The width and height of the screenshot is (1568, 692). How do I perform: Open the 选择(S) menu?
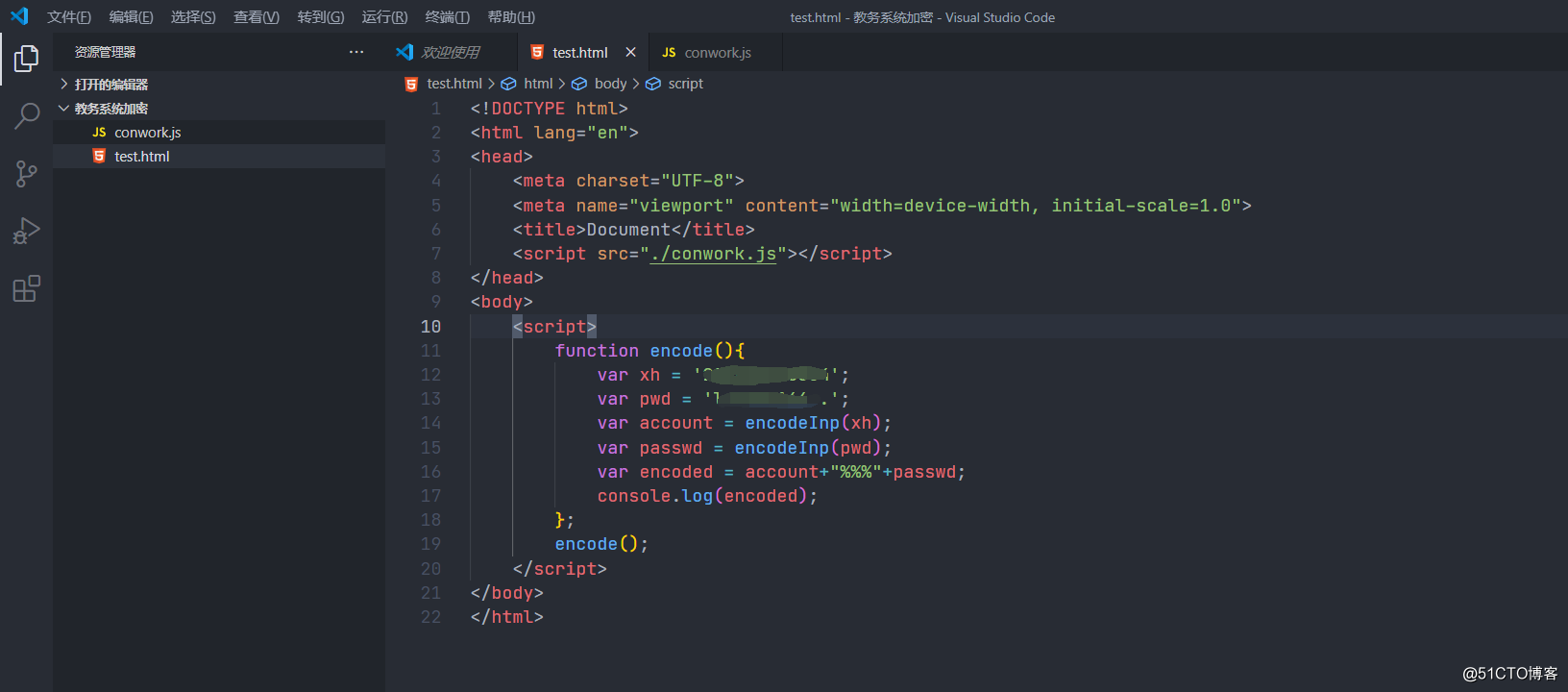coord(193,17)
